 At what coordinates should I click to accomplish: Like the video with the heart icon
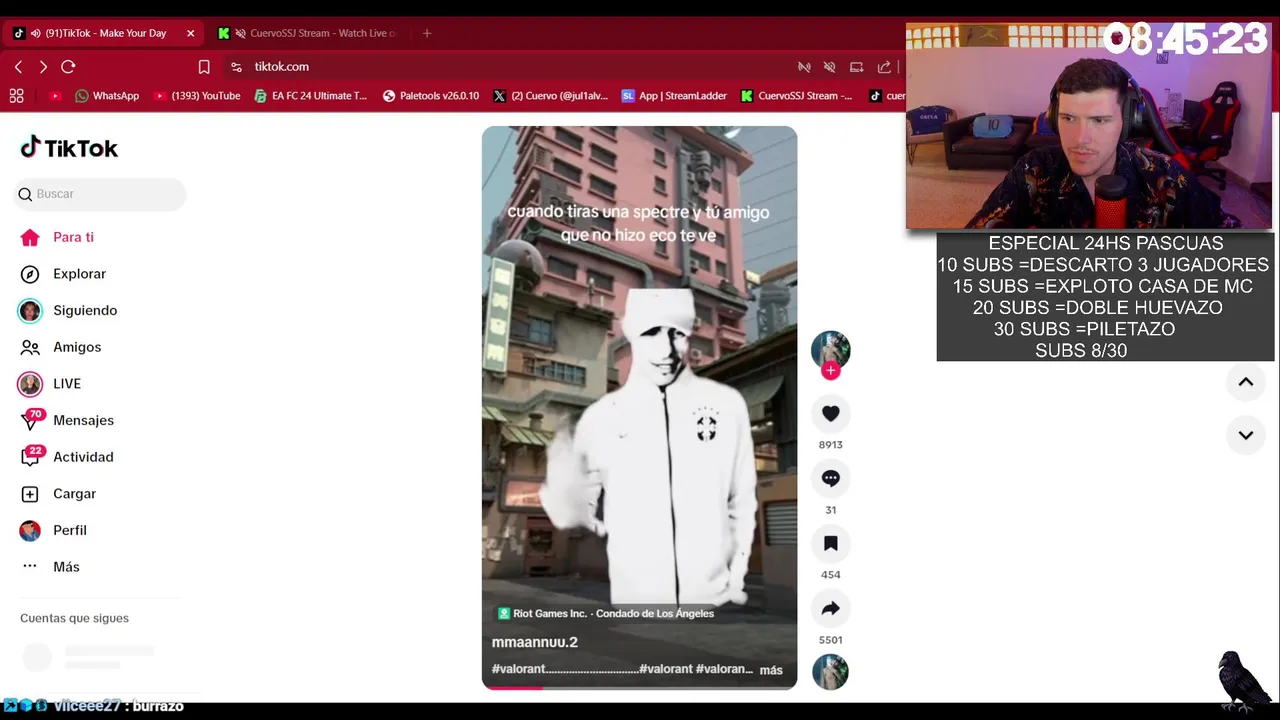830,414
